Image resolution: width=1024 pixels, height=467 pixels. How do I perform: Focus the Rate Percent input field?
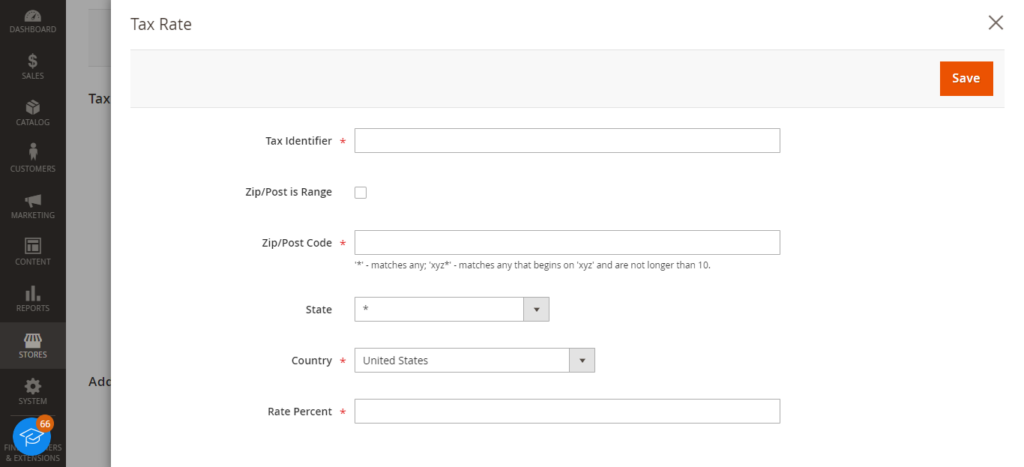pyautogui.click(x=567, y=411)
